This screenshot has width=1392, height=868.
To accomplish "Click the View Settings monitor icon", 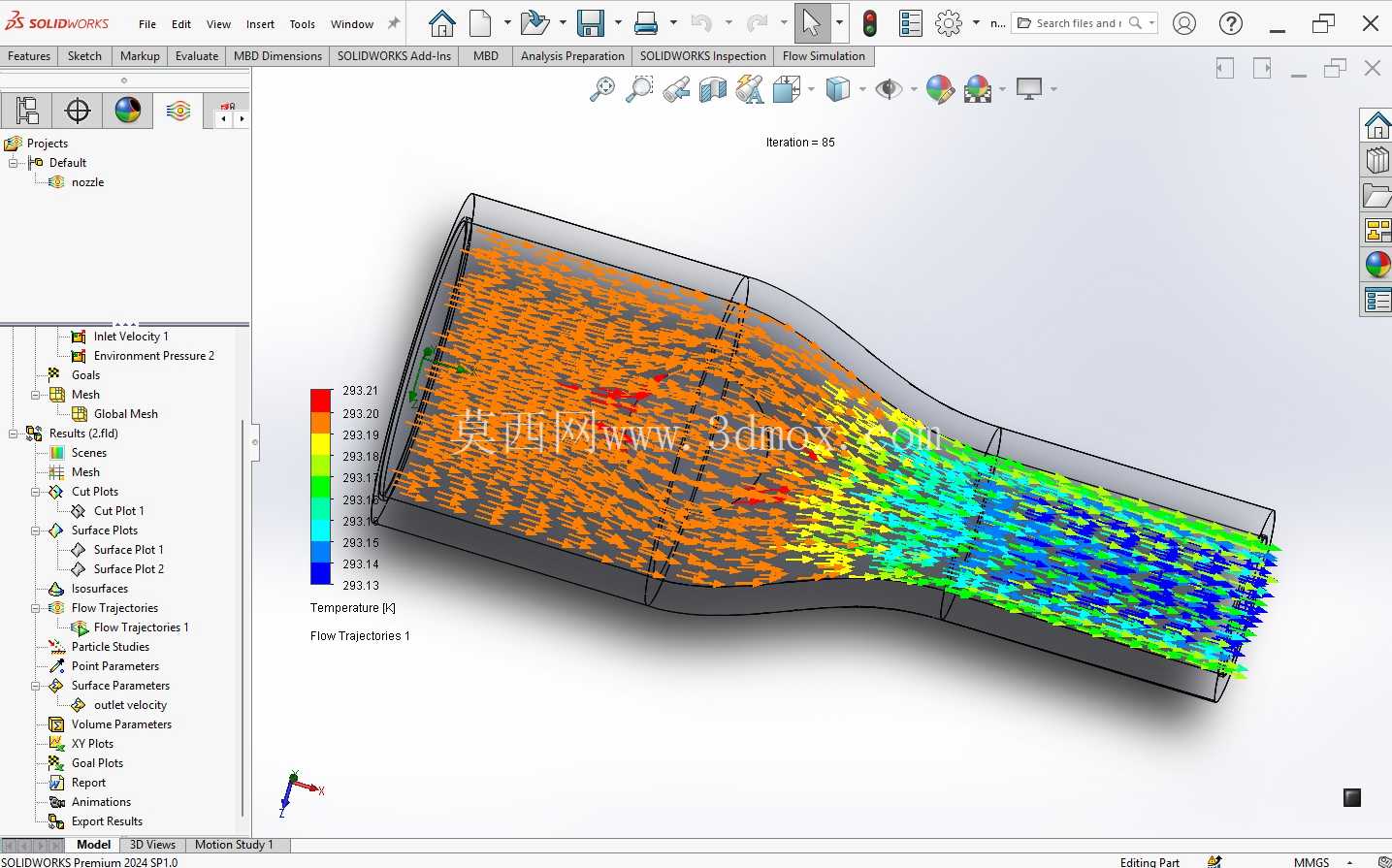I will tap(1029, 89).
